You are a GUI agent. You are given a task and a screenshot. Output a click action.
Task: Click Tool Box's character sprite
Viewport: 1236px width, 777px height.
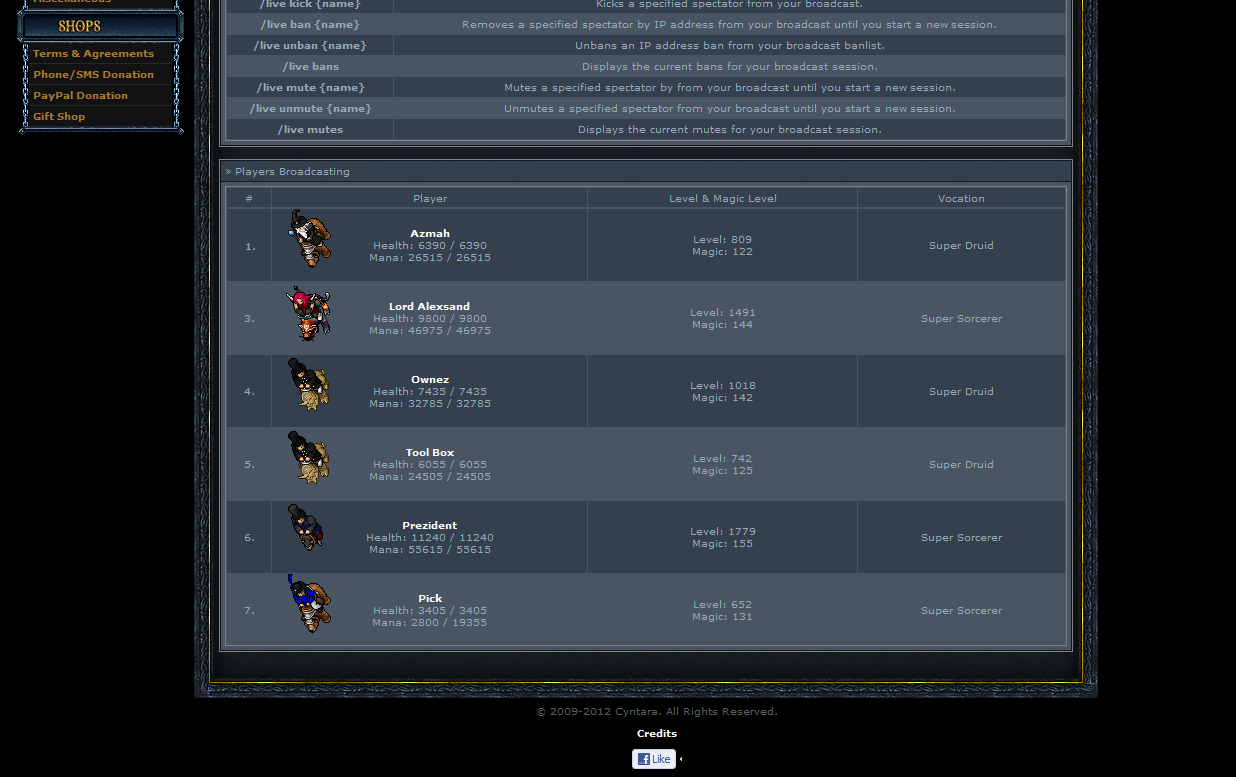tap(309, 458)
